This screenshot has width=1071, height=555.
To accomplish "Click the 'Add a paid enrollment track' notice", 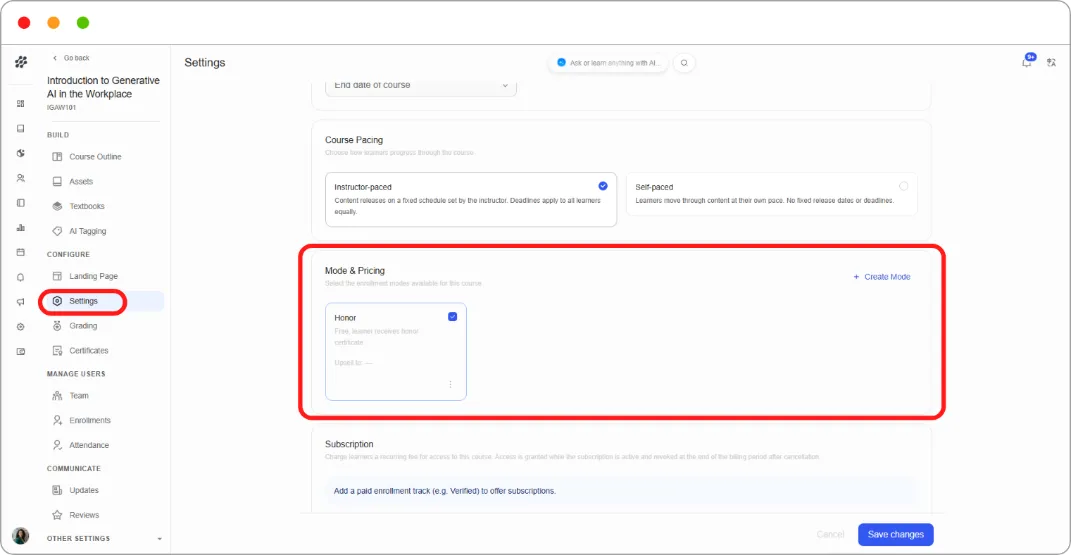I will (620, 491).
